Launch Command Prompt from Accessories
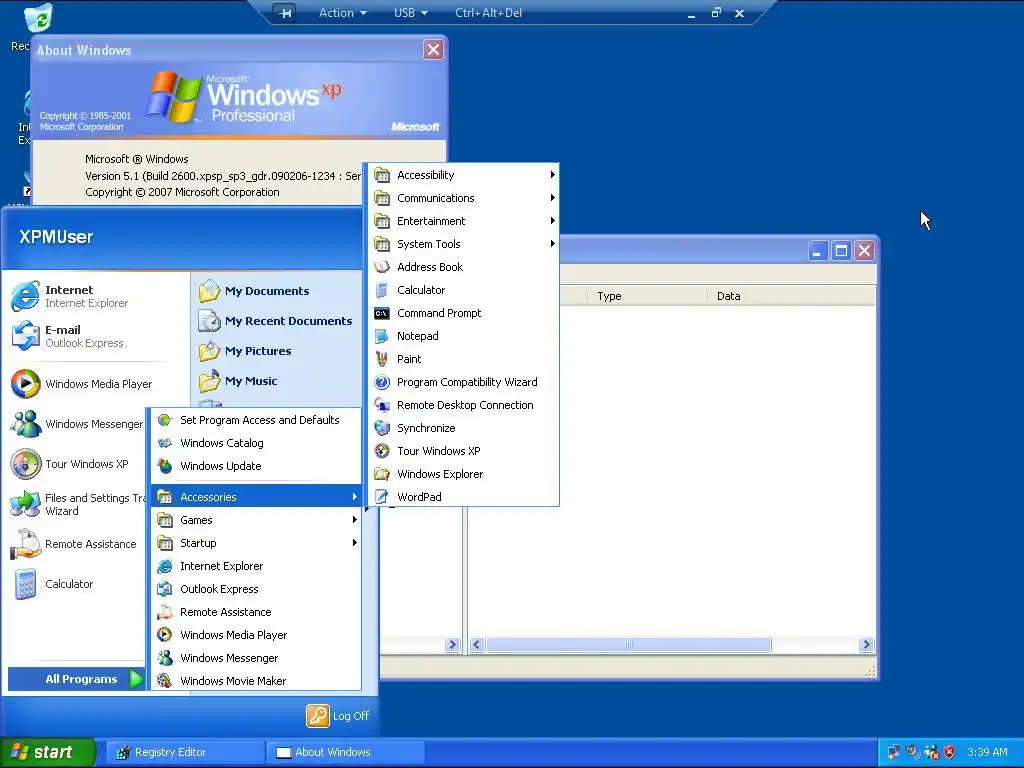 click(x=464, y=313)
